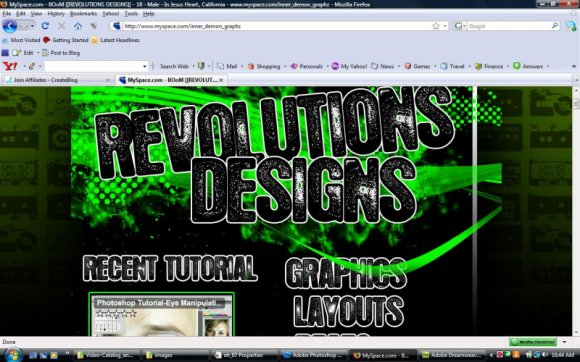Click the Yahoo toolbar search field
The height and width of the screenshot is (362, 580).
pos(93,66)
